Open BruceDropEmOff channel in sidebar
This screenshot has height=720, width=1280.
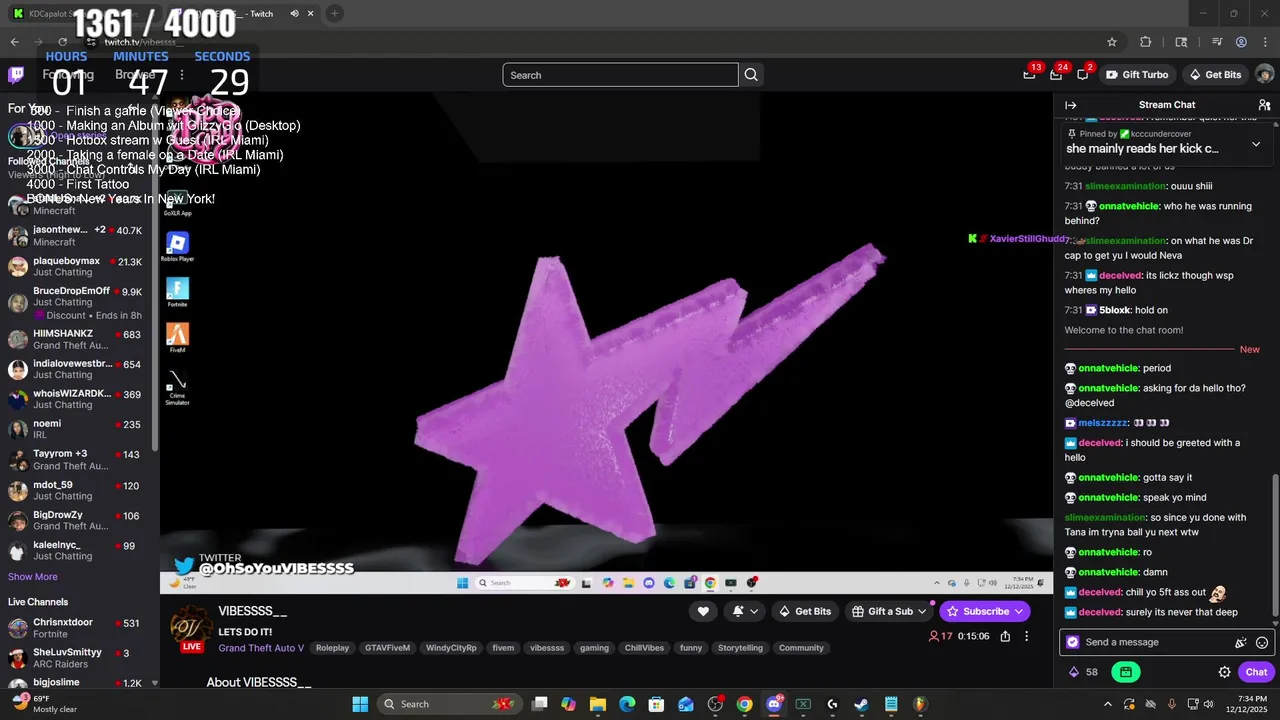[x=75, y=297]
